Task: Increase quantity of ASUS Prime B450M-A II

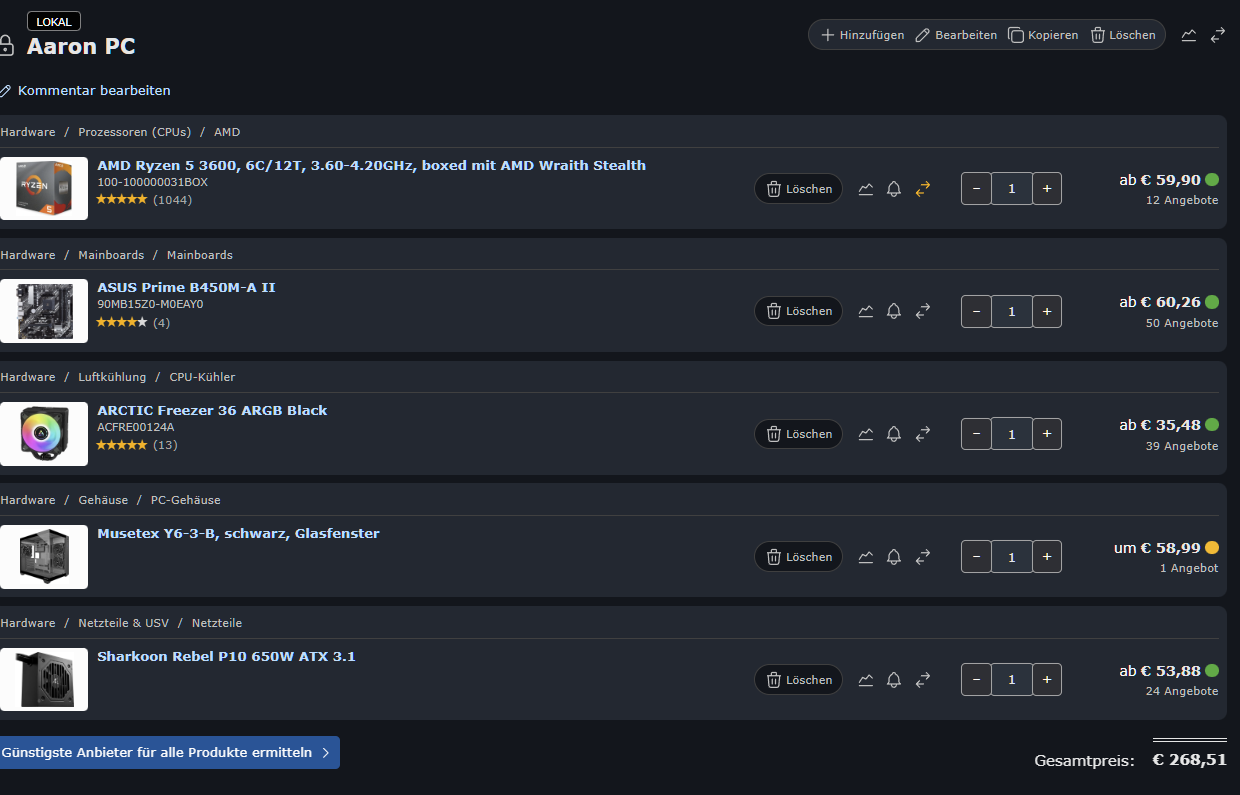Action: coord(1047,311)
